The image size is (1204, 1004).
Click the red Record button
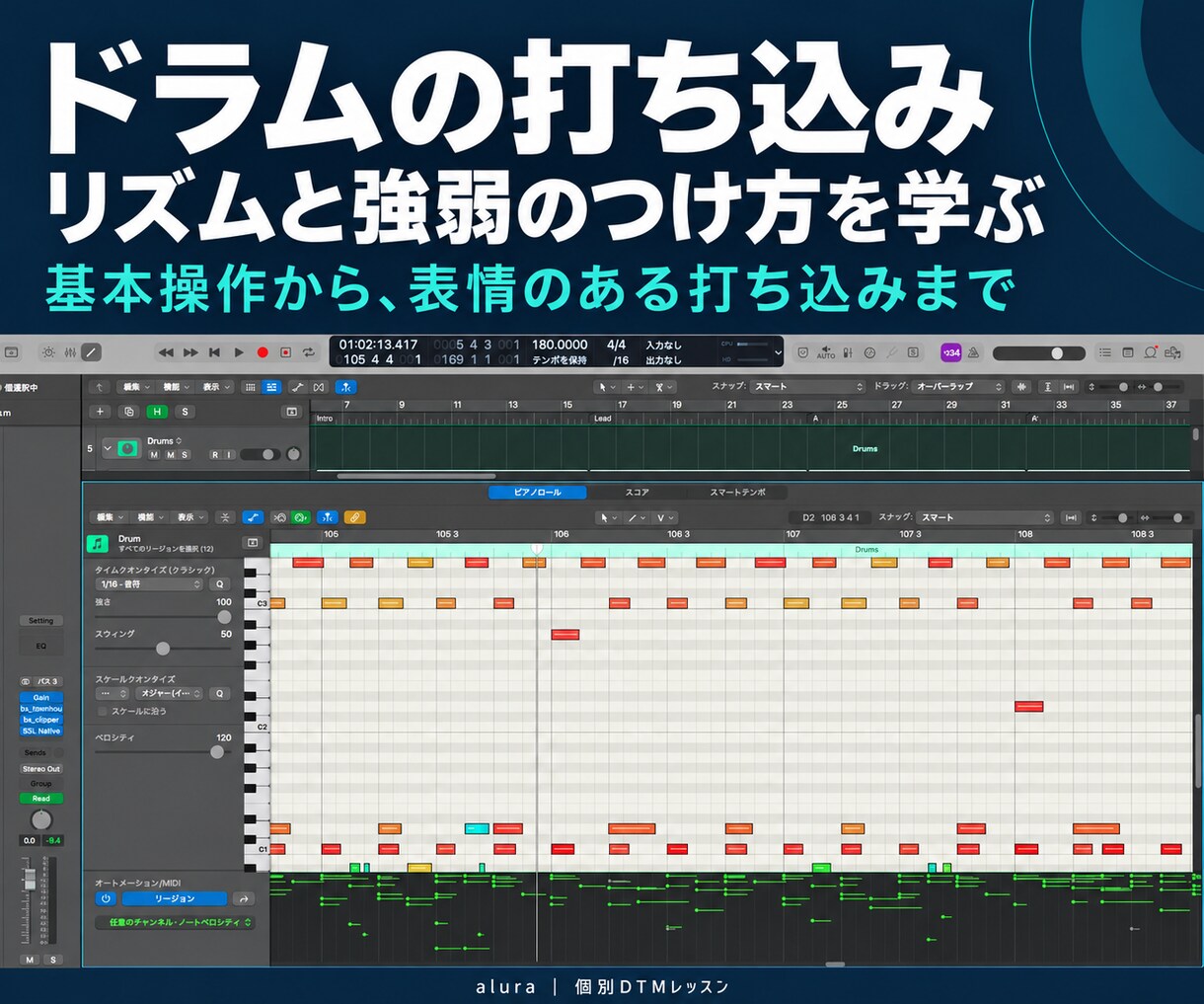[x=263, y=352]
